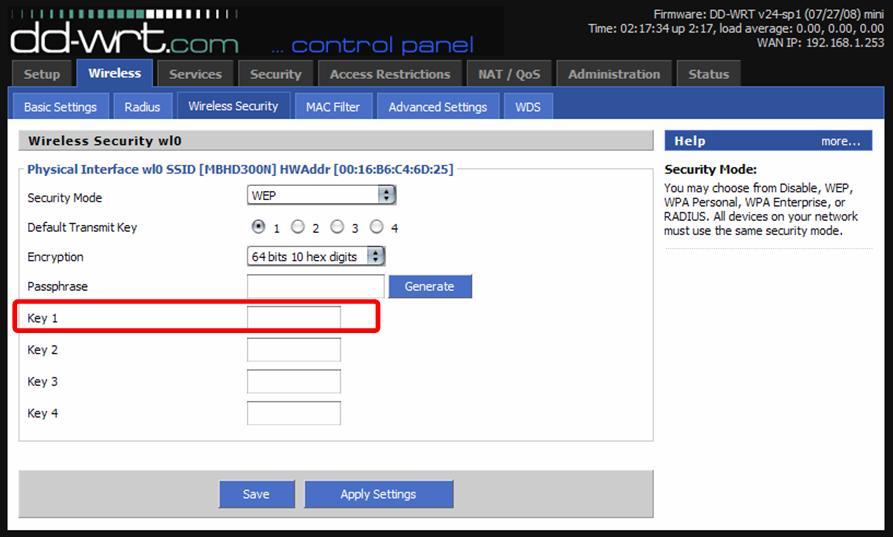Click the Physical Interface wl0 SSID legend
Screen dimensions: 893x537
[x=240, y=169]
